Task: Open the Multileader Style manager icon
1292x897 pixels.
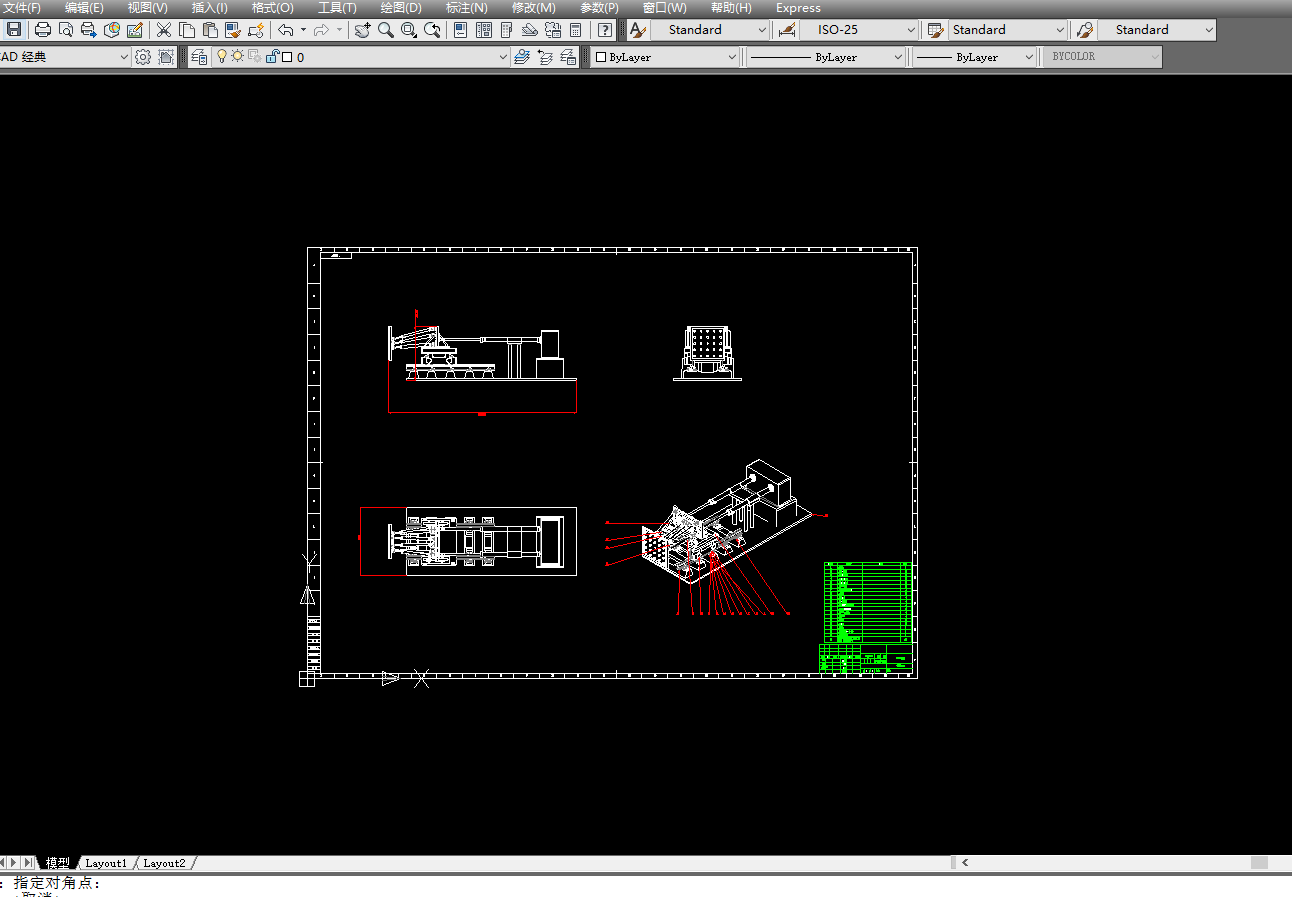Action: [x=1085, y=30]
